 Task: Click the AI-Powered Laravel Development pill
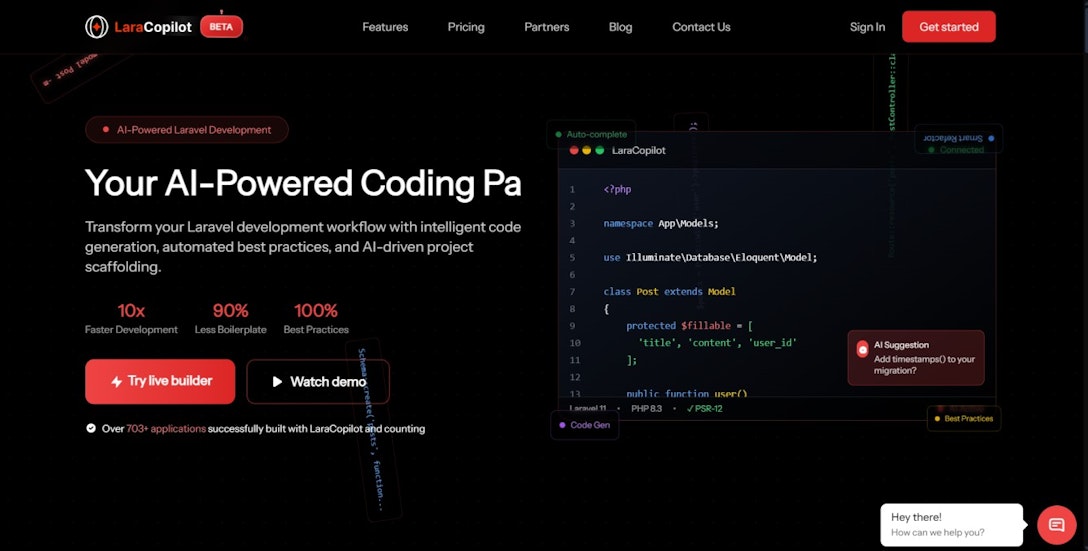[187, 129]
